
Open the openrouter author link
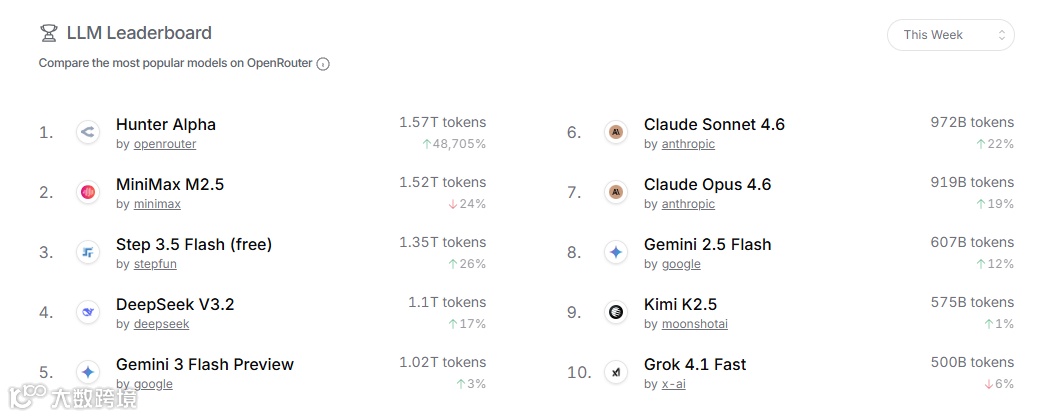point(165,144)
